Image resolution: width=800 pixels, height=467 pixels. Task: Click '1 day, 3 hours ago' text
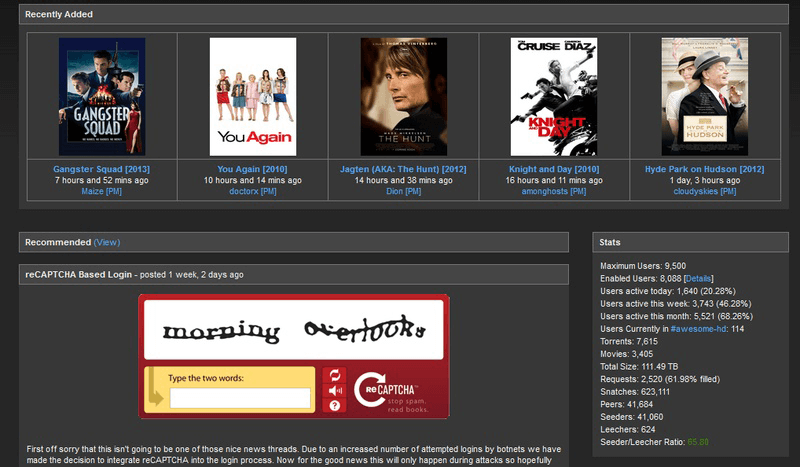pyautogui.click(x=705, y=180)
